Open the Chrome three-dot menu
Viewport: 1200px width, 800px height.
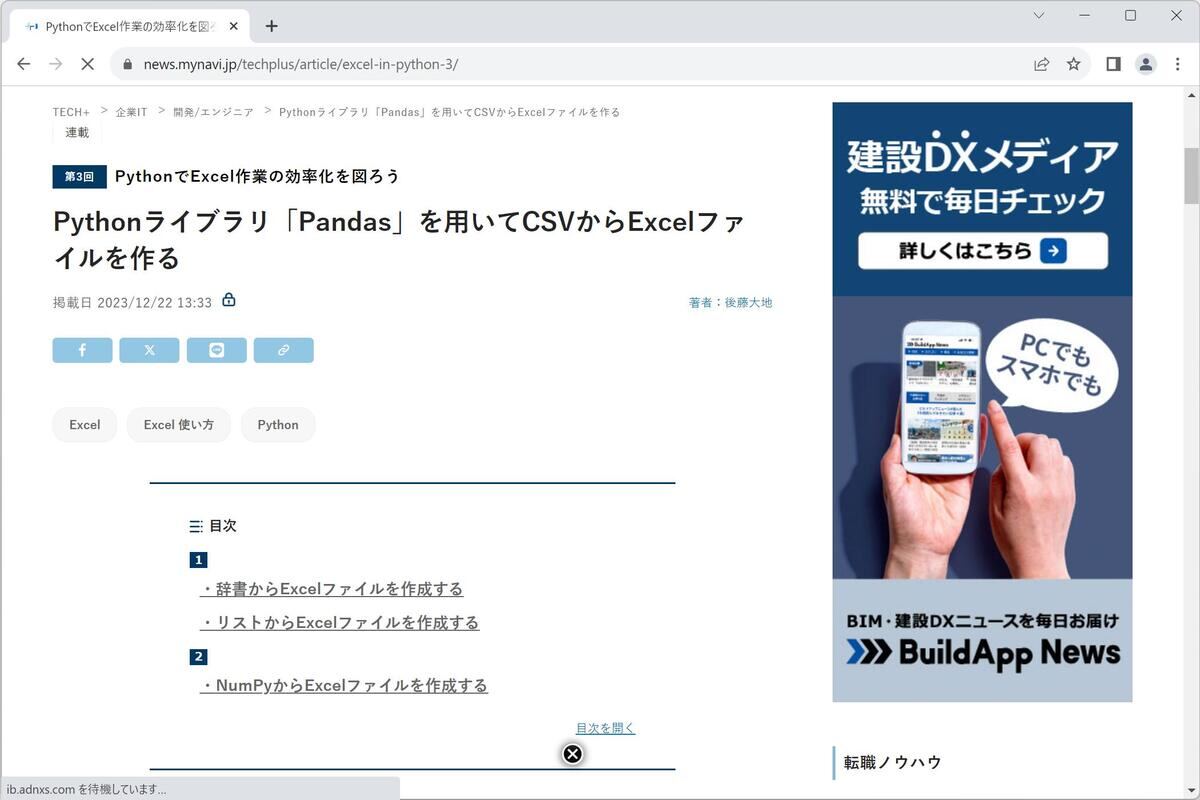point(1177,64)
